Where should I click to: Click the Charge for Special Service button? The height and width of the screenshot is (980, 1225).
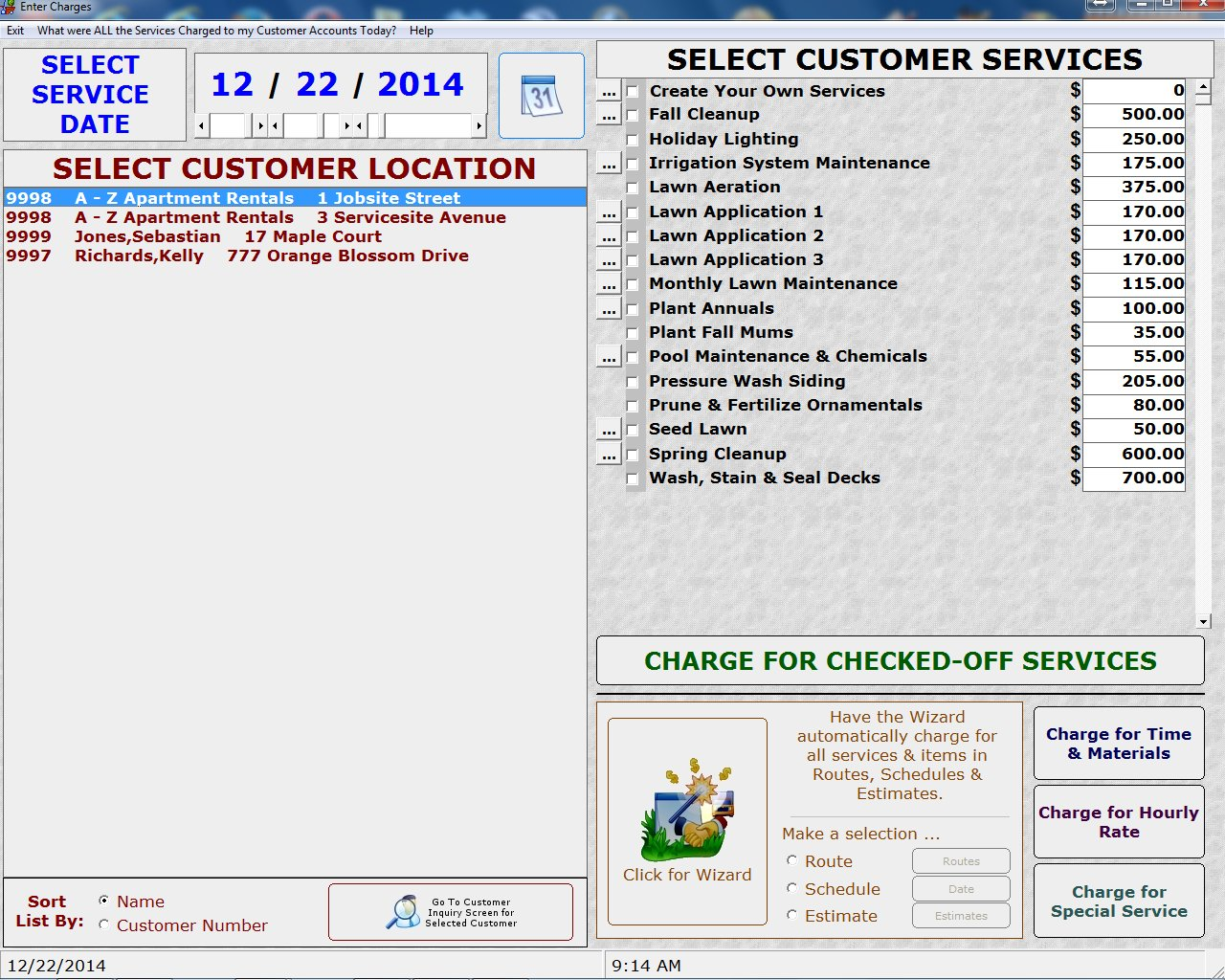[1118, 901]
